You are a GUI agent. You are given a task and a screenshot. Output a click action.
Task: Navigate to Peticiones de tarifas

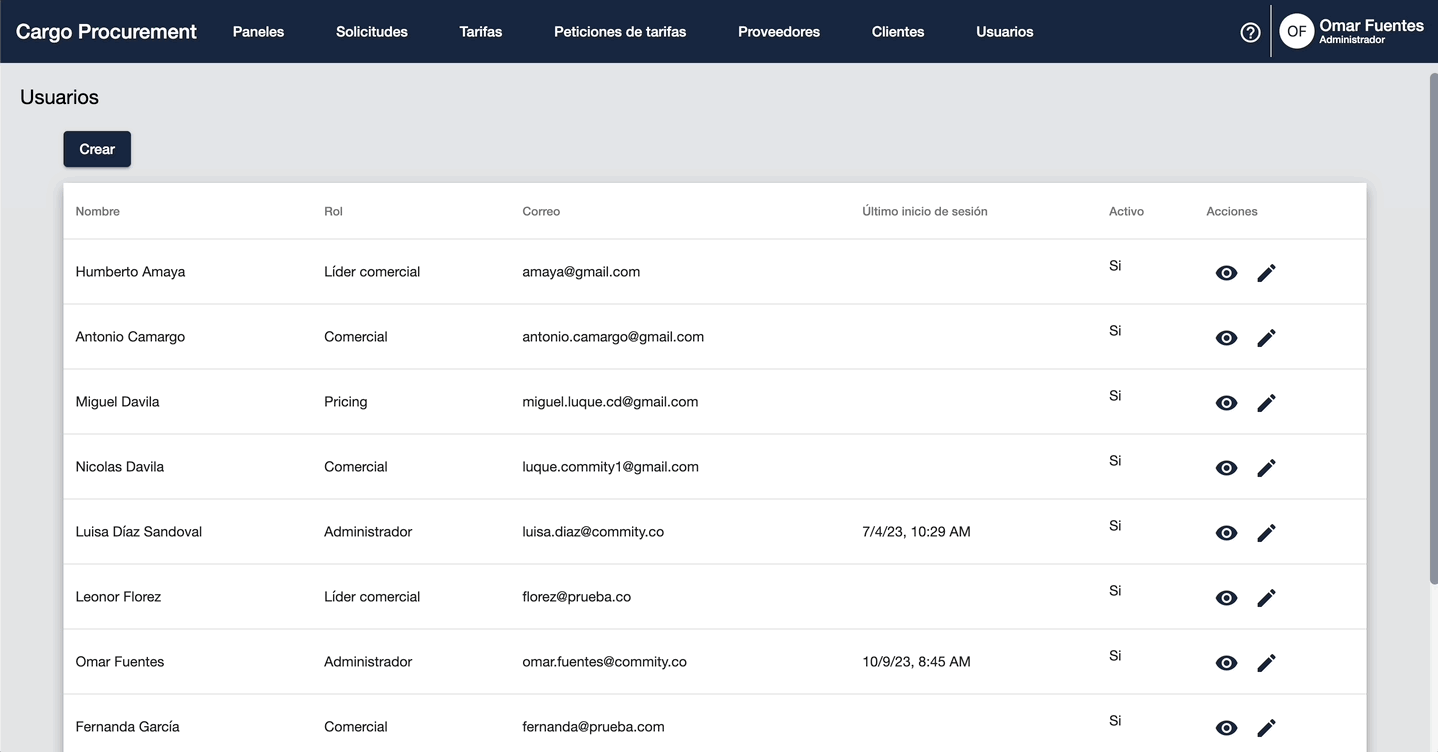pyautogui.click(x=620, y=32)
